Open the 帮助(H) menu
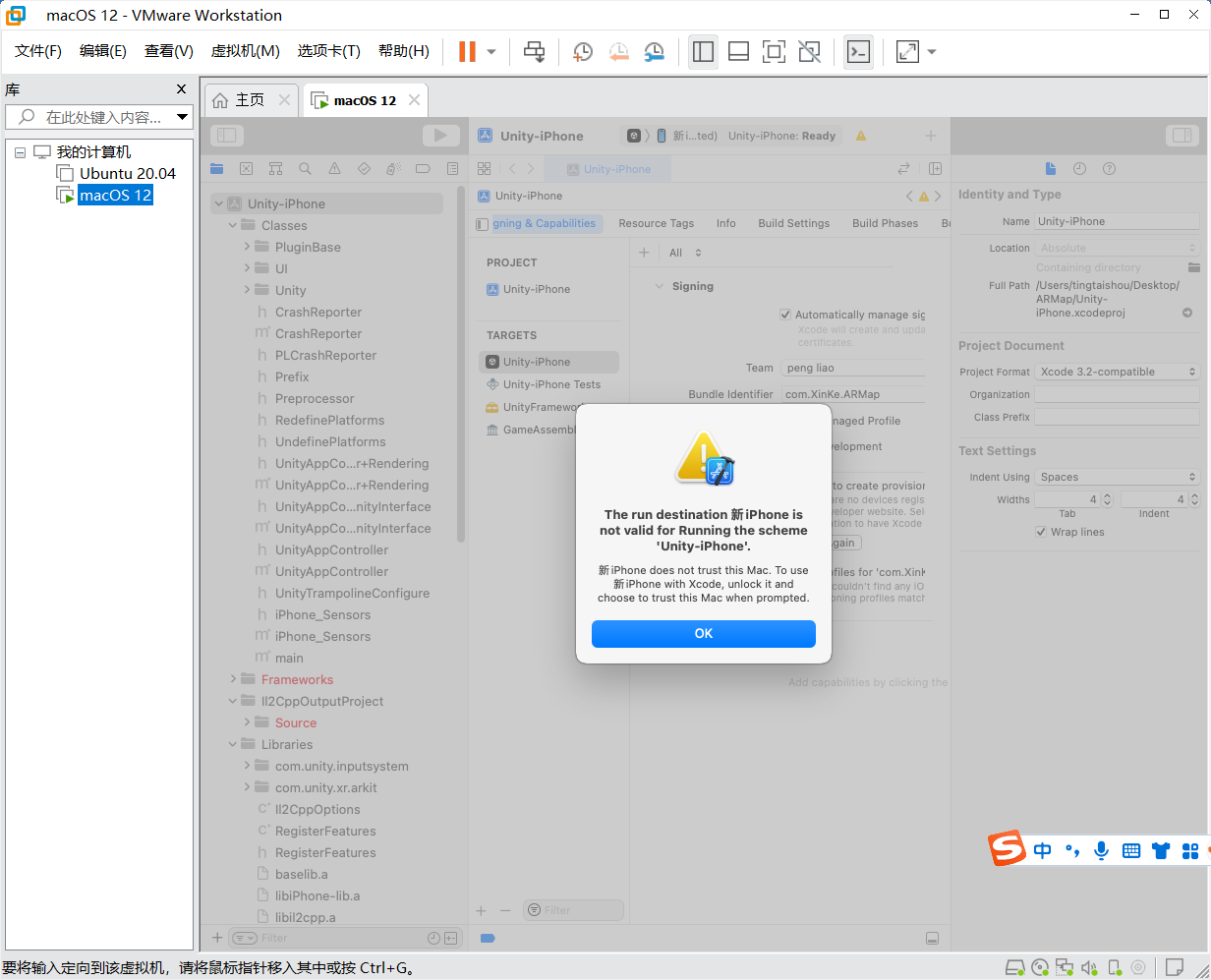Viewport: 1211px width, 980px height. pyautogui.click(x=404, y=51)
